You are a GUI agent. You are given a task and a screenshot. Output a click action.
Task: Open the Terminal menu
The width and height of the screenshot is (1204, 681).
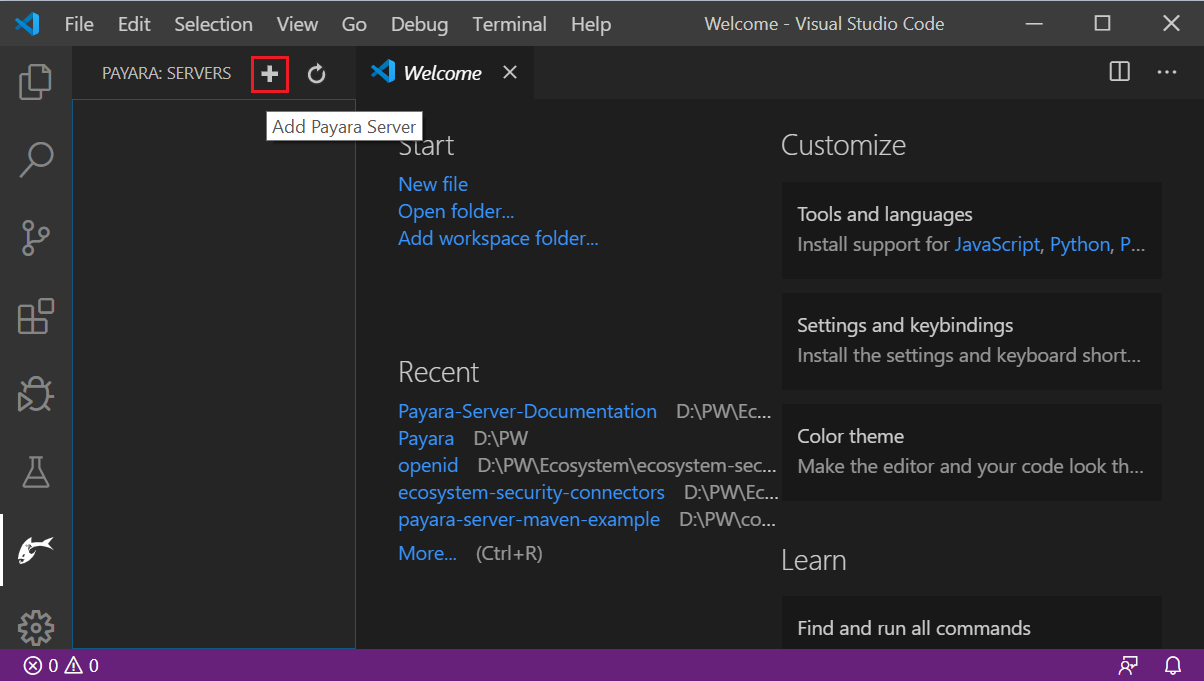click(x=510, y=24)
